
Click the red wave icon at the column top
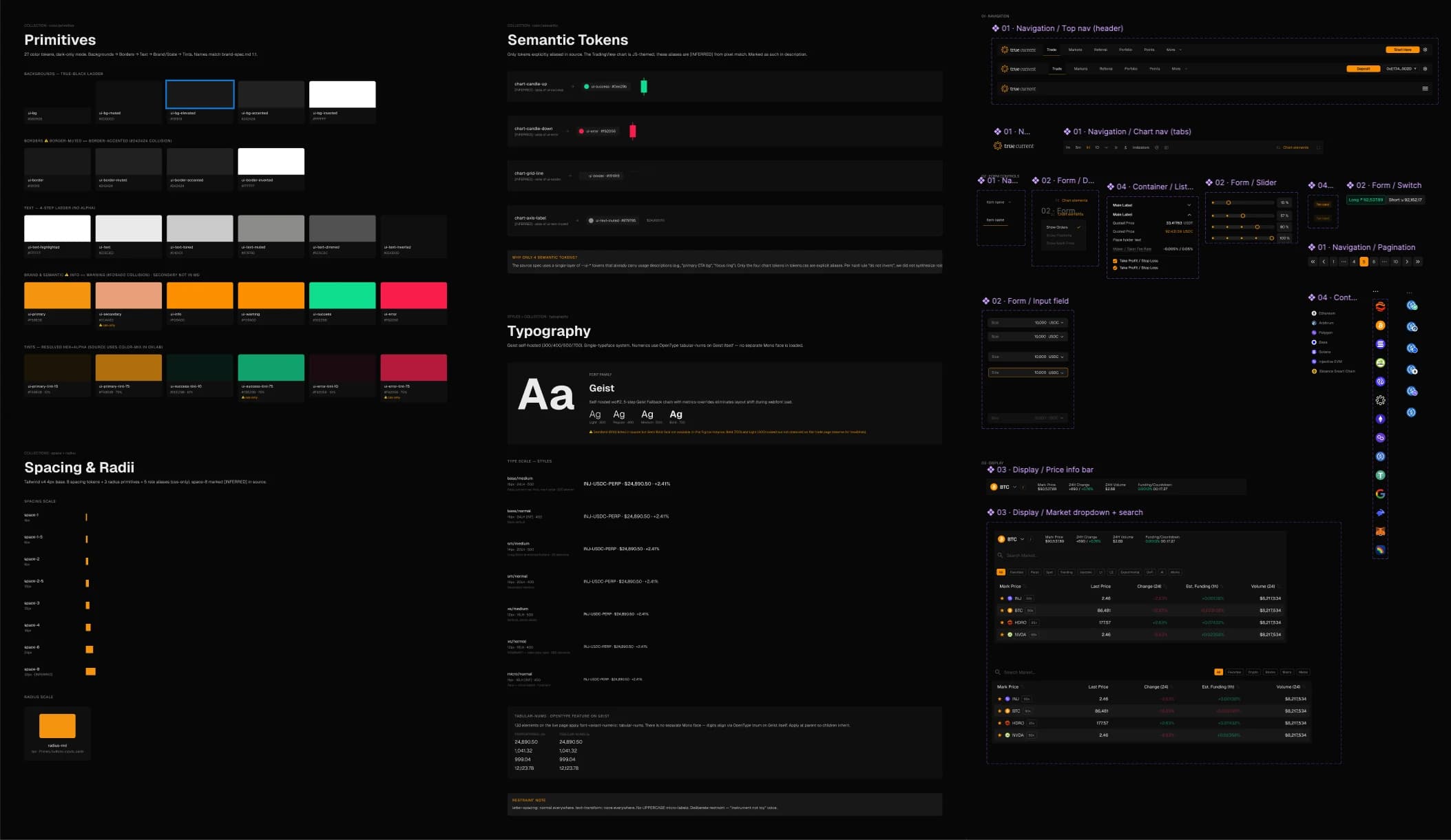(x=1380, y=306)
